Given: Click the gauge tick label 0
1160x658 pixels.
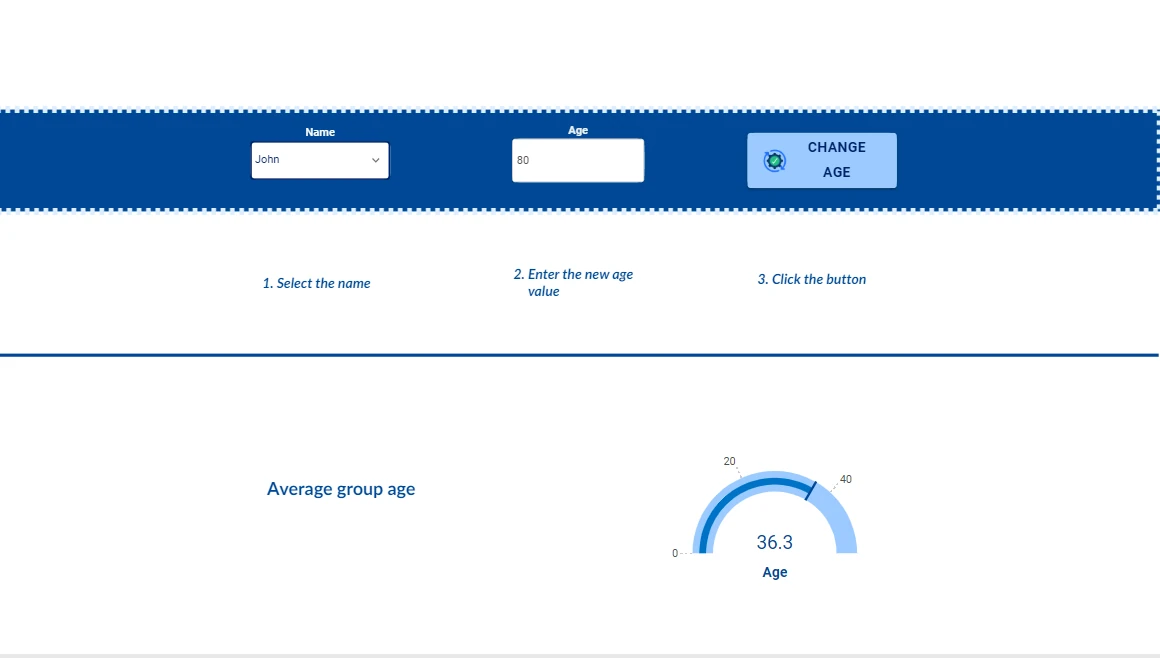Looking at the screenshot, I should 675,553.
